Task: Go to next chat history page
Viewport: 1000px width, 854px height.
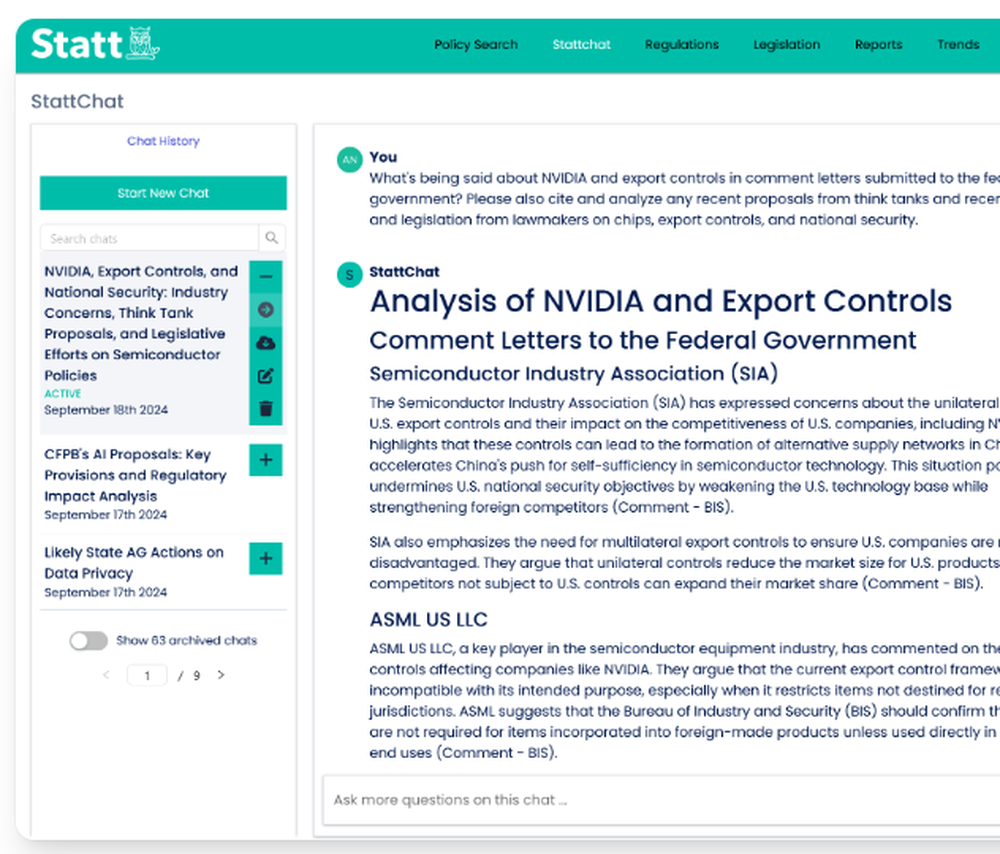Action: (221, 675)
